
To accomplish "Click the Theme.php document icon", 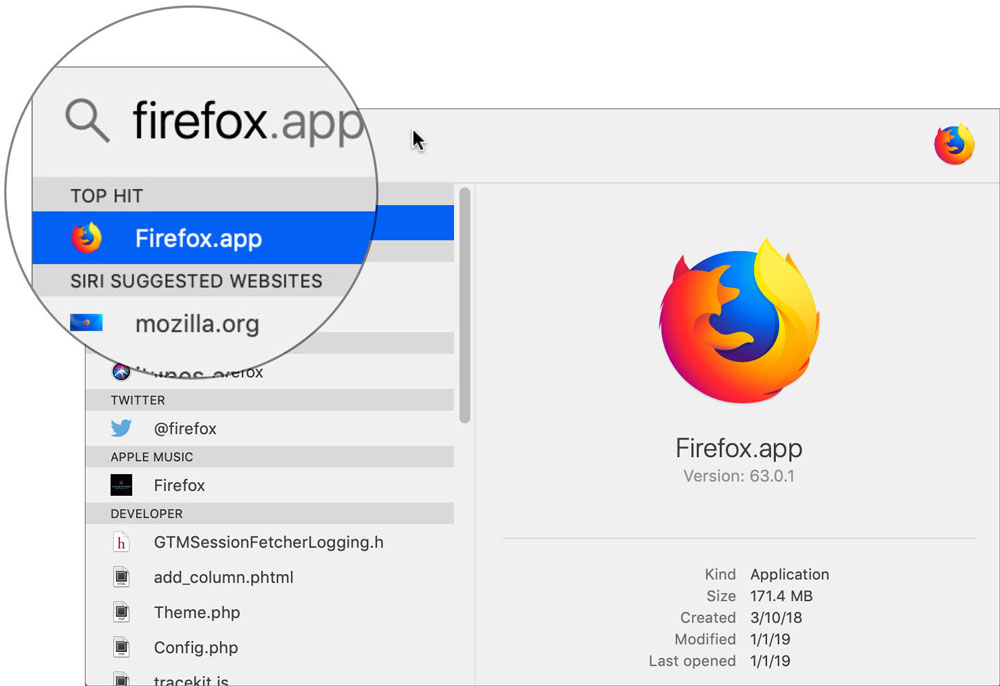I will (121, 612).
